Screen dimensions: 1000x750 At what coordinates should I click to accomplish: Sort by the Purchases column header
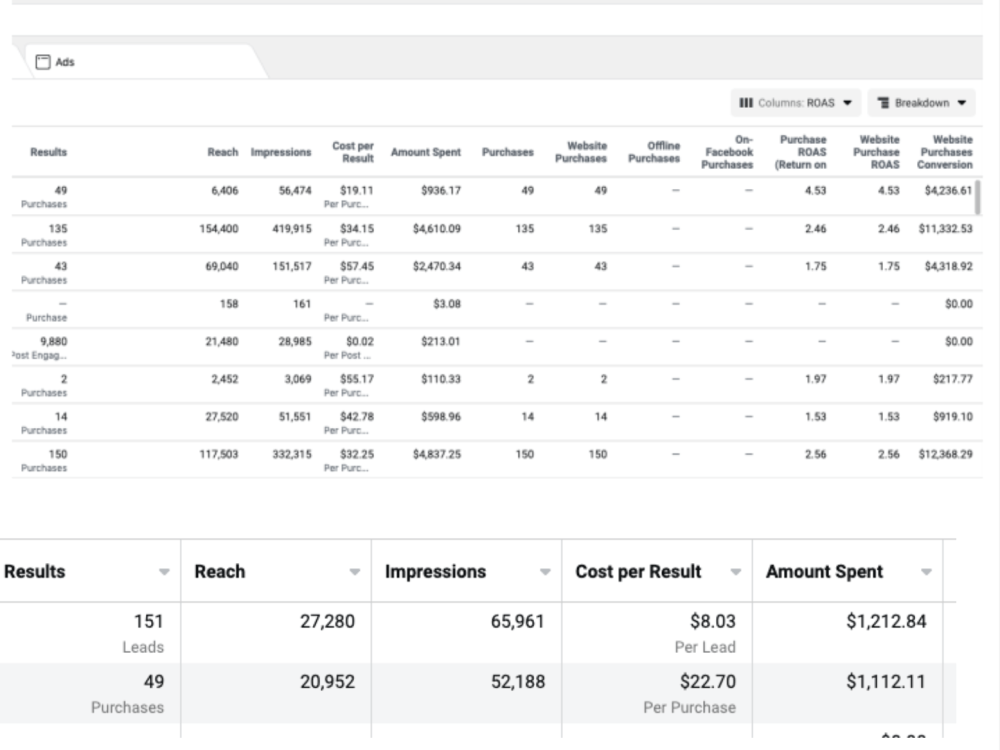pyautogui.click(x=508, y=152)
